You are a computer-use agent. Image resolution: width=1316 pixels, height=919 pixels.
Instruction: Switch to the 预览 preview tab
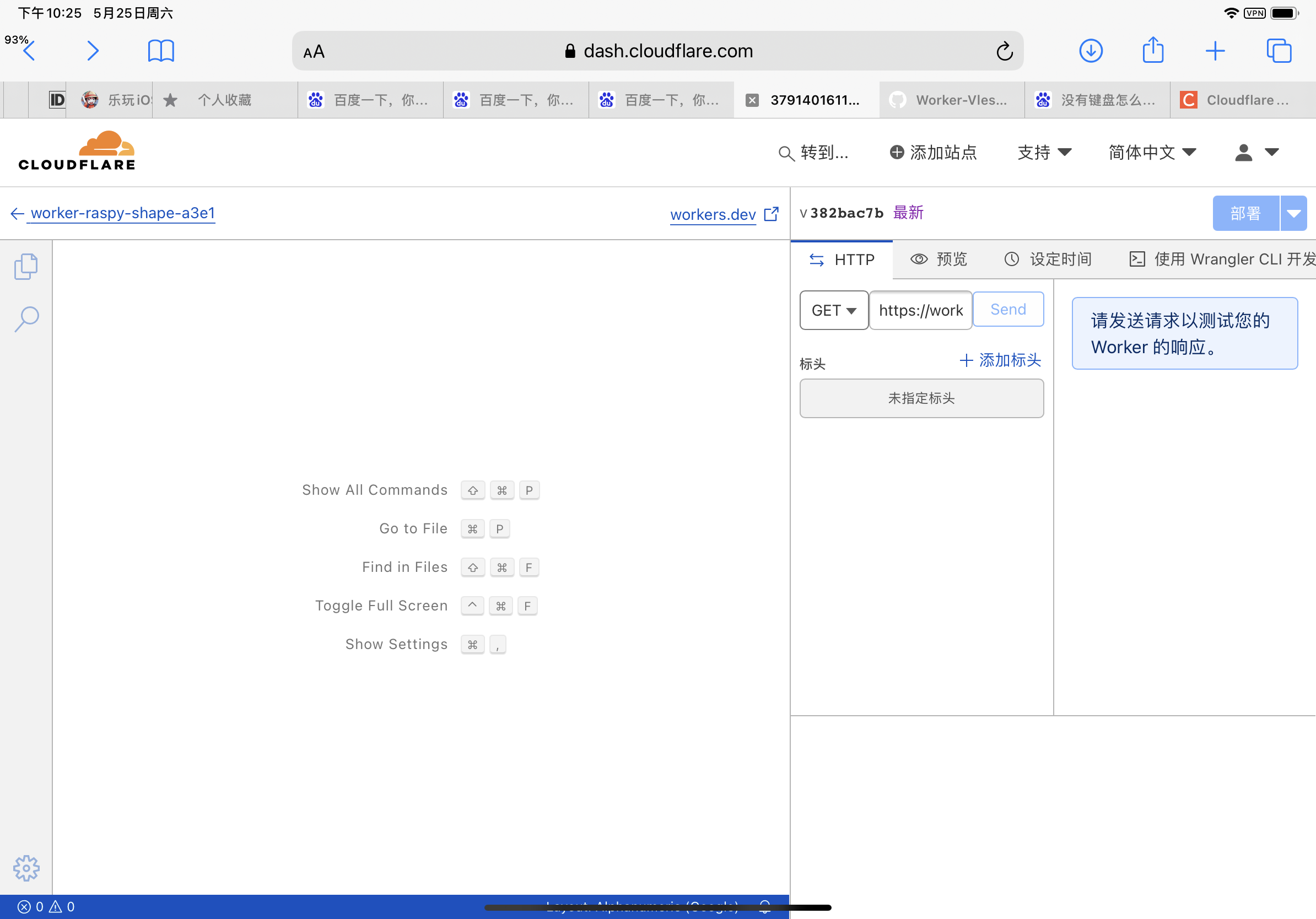point(939,260)
